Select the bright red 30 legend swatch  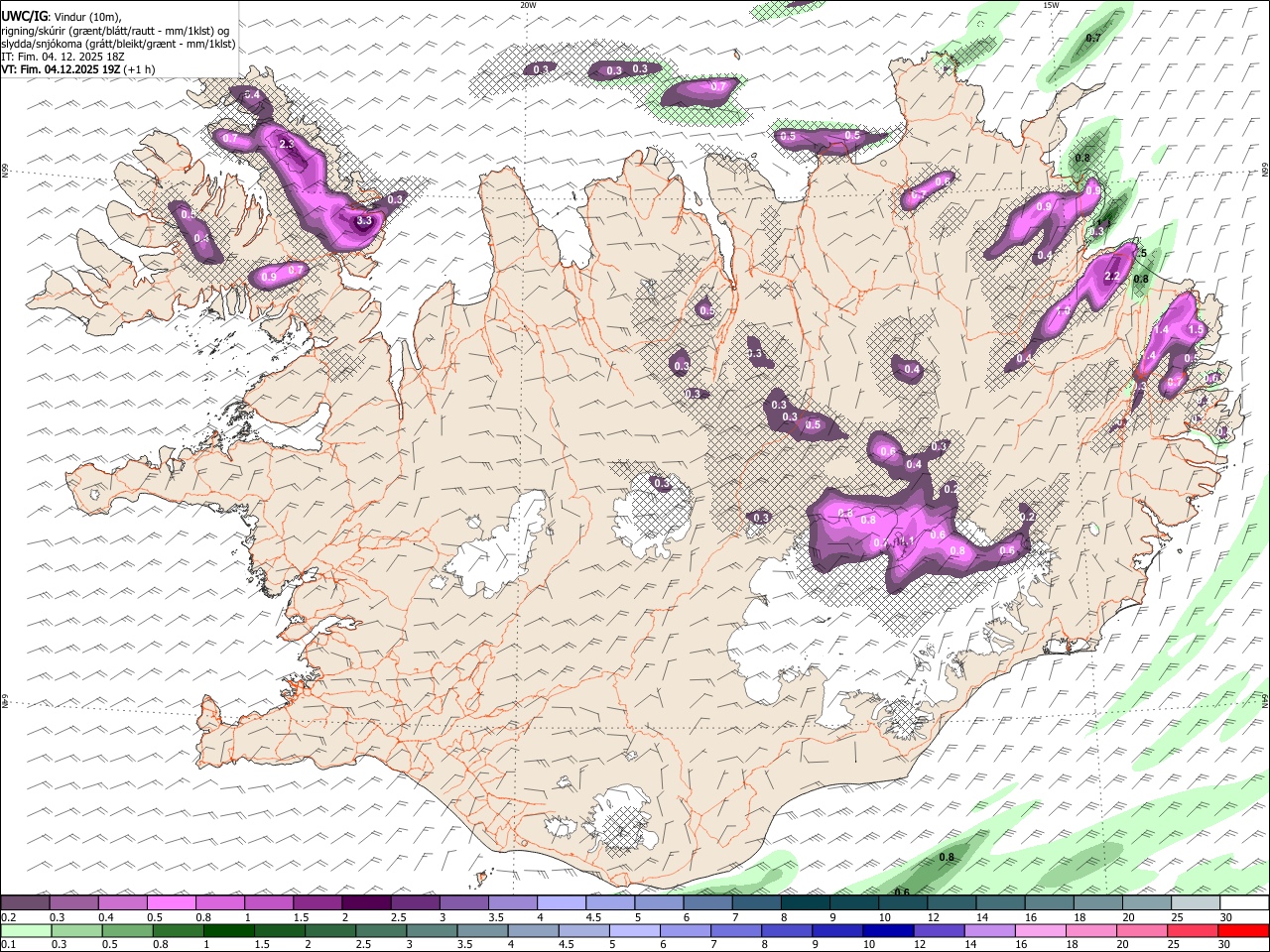coord(1244,930)
